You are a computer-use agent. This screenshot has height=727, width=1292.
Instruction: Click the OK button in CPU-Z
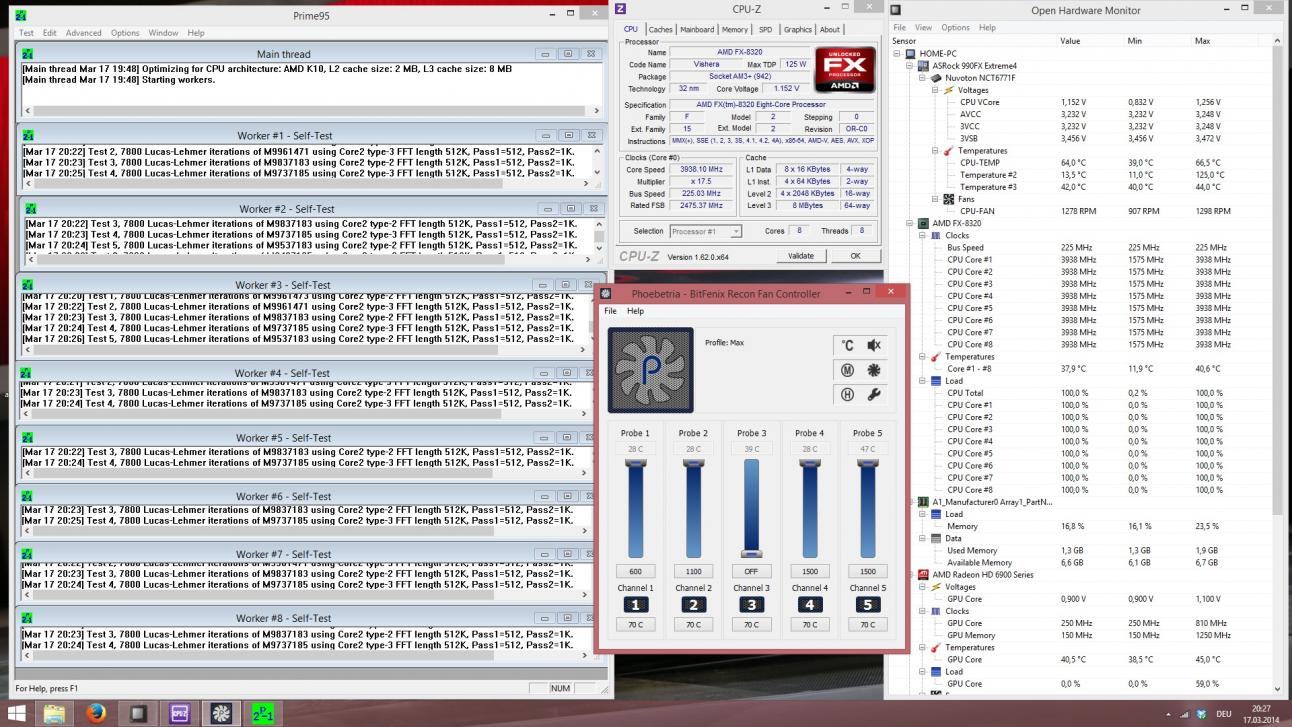click(855, 256)
